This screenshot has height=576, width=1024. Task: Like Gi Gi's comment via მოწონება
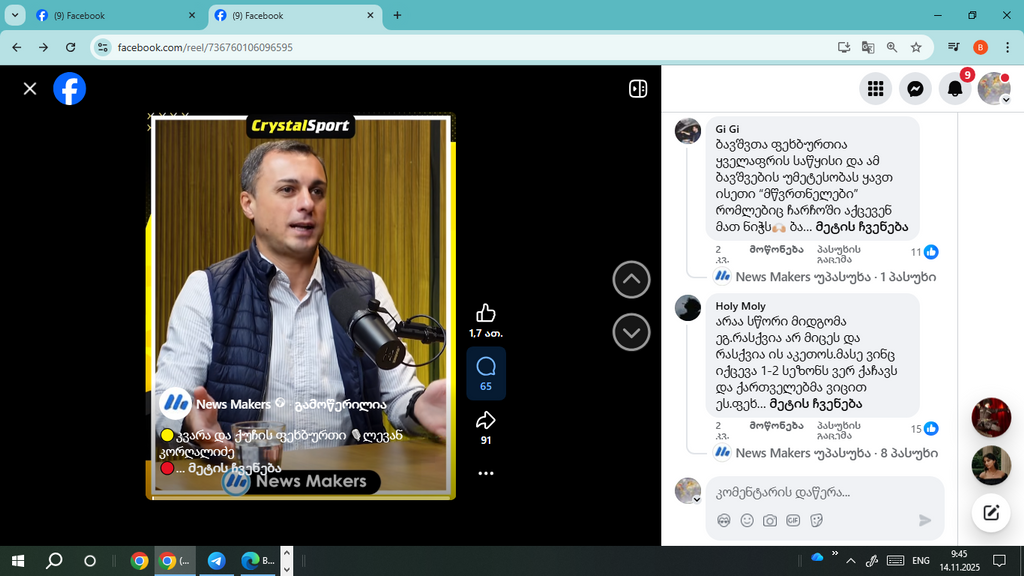click(x=776, y=249)
